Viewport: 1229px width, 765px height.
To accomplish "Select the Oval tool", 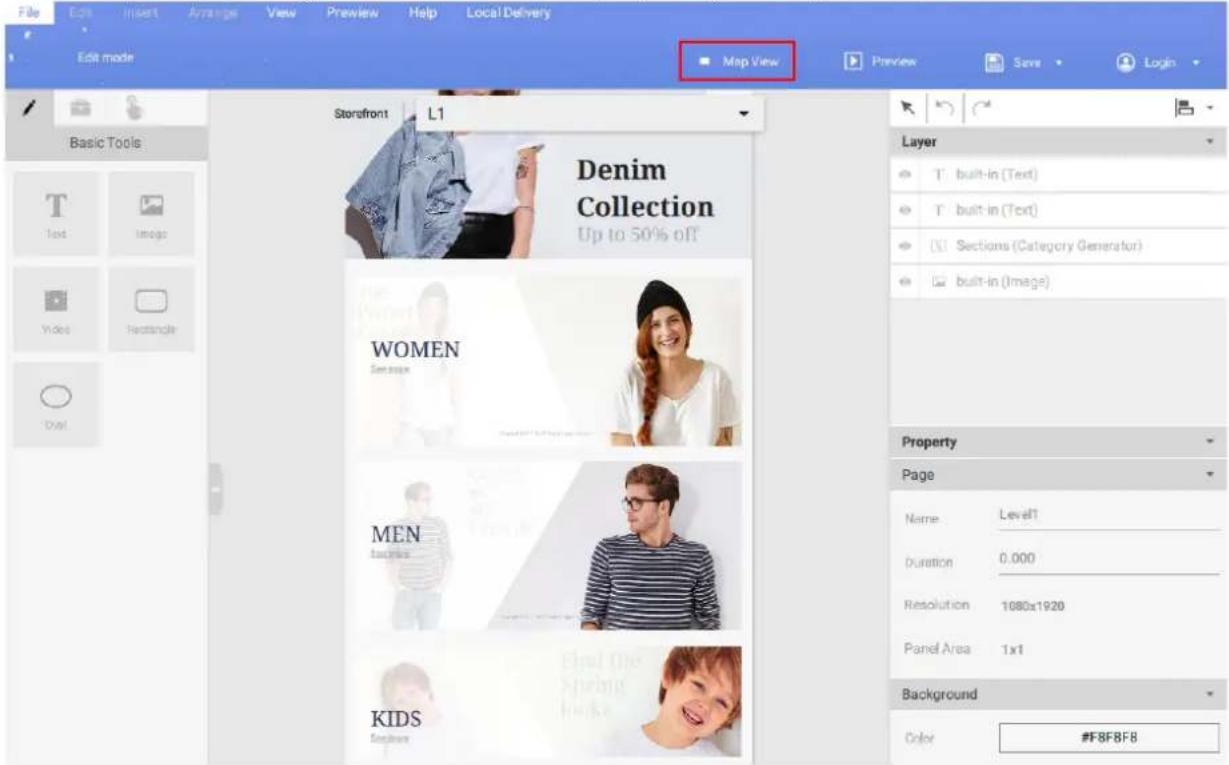I will coord(56,404).
